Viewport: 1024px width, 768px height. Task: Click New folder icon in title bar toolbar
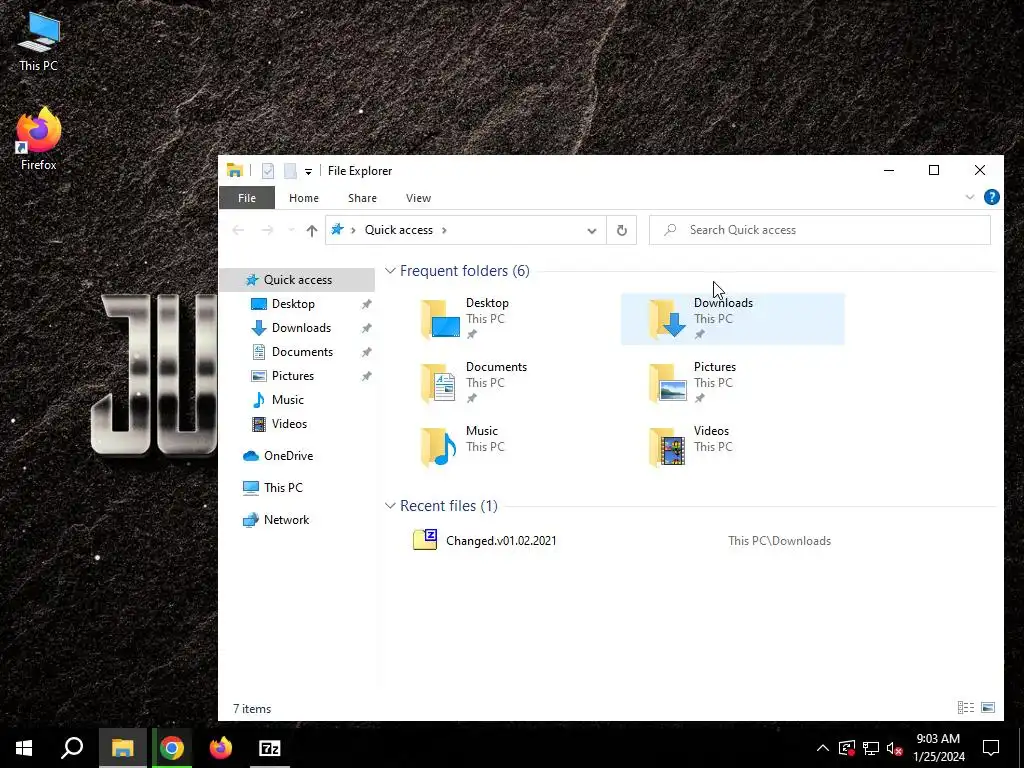[x=290, y=171]
